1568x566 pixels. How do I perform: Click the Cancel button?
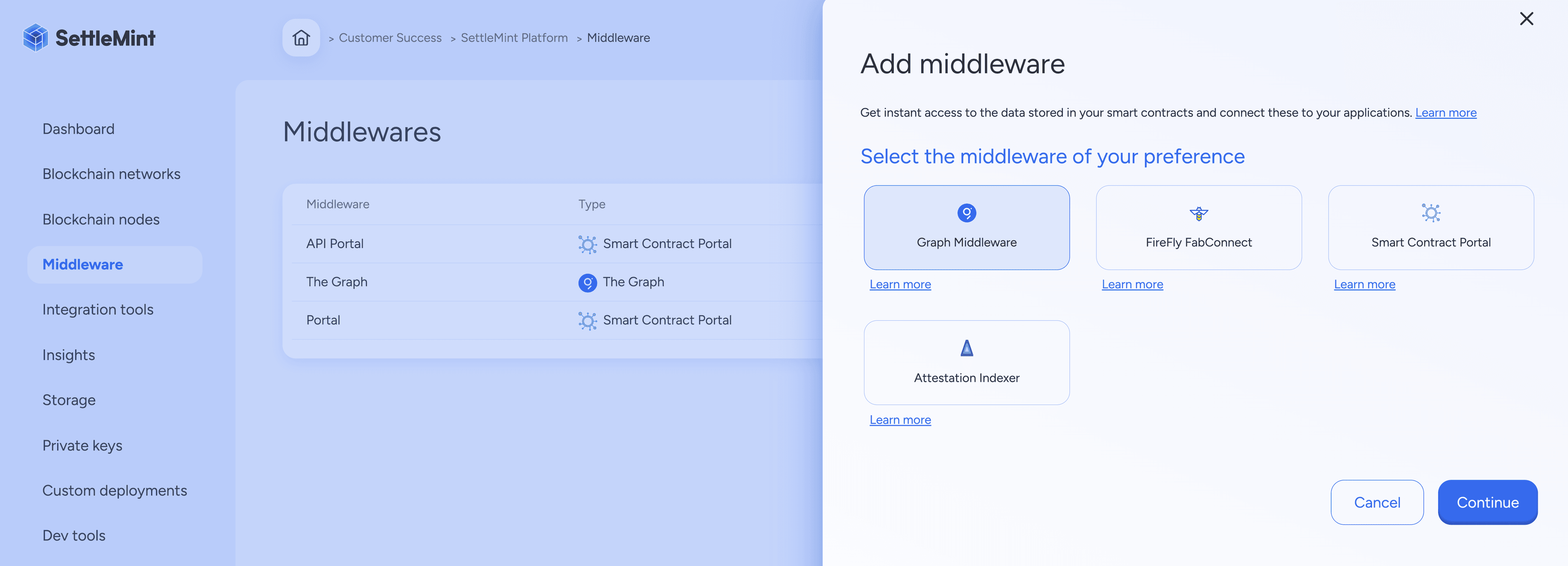click(x=1377, y=502)
